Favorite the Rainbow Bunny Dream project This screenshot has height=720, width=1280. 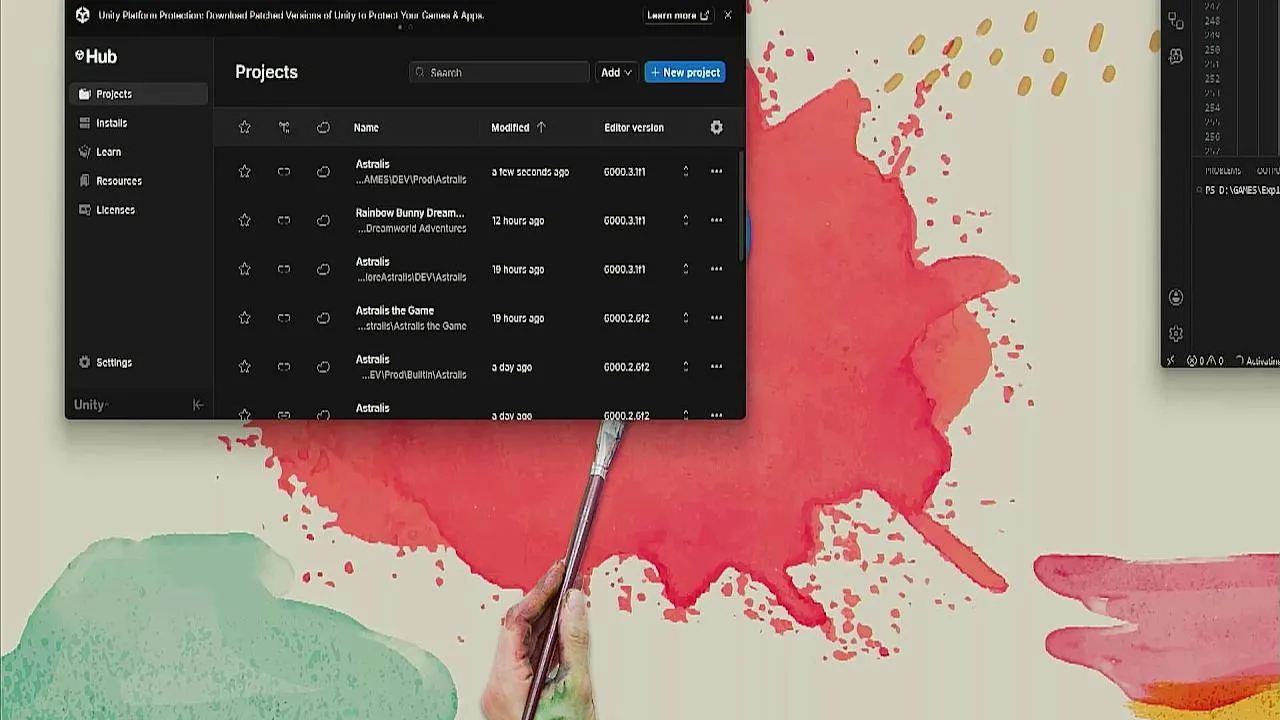244,220
